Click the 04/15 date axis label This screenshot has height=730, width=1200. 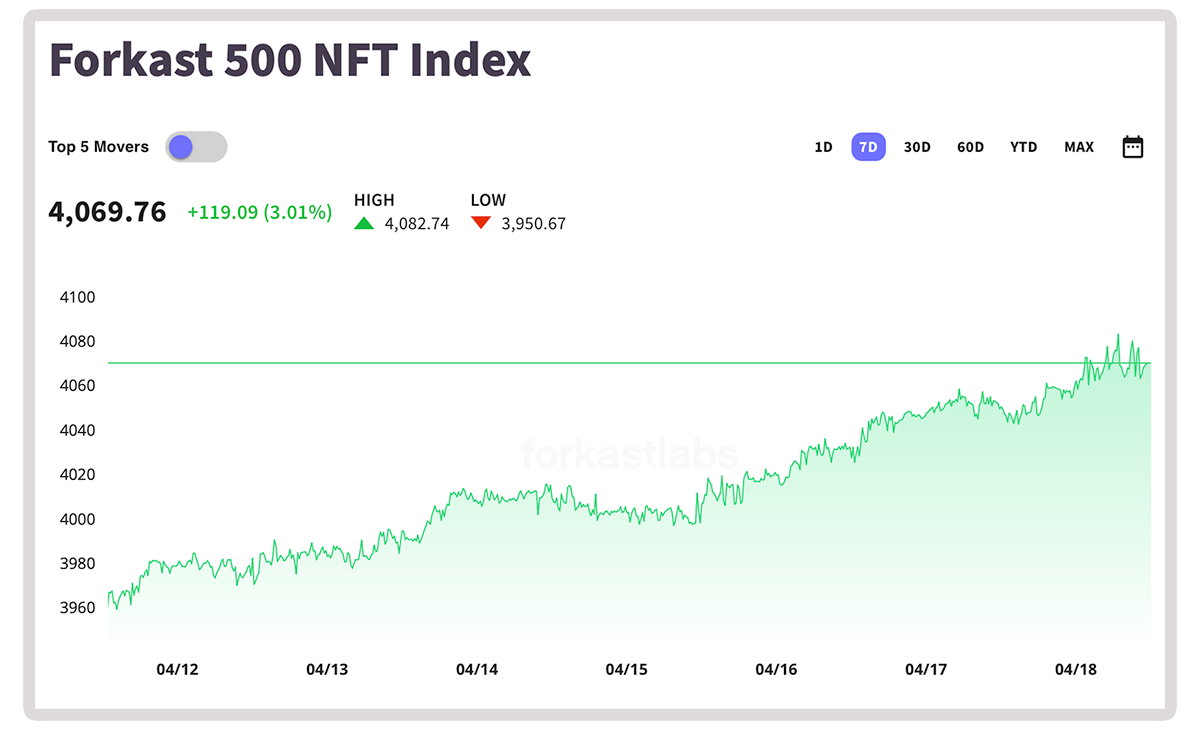[x=626, y=669]
